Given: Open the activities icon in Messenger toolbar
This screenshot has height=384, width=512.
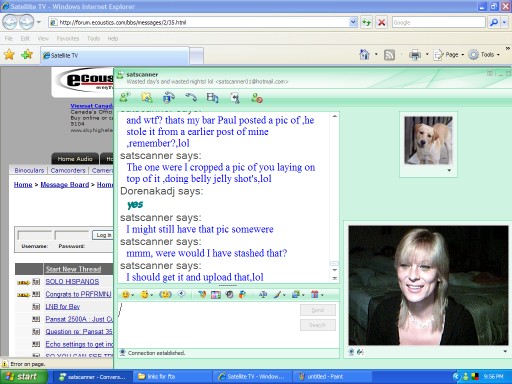Looking at the screenshot, I should [x=212, y=97].
